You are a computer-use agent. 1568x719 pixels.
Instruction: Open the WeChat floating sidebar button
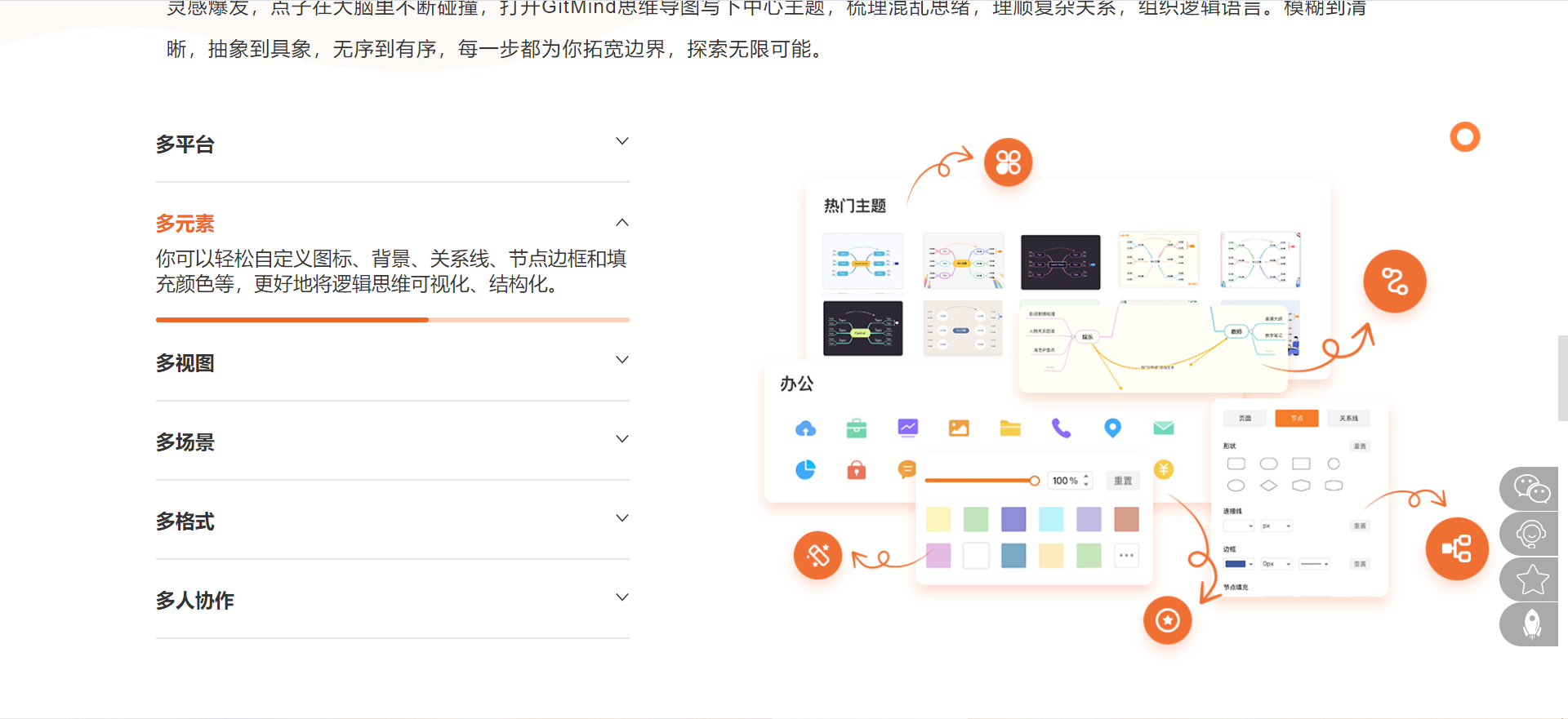tap(1530, 489)
